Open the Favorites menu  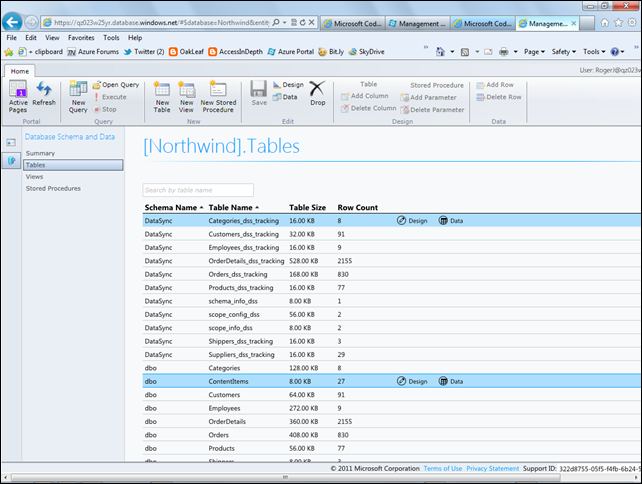pyautogui.click(x=83, y=37)
